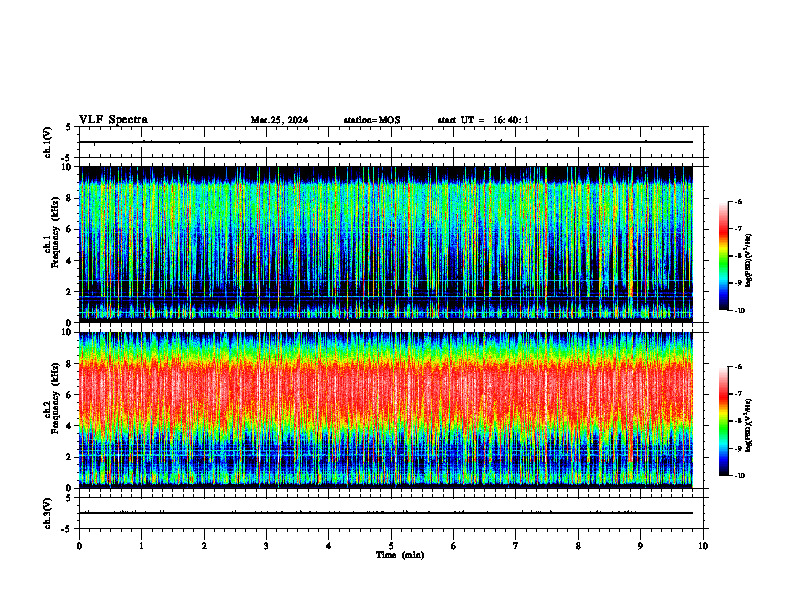Click inside the ch.1 spectrogram panel
Image resolution: width=792 pixels, height=612 pixels.
coord(386,244)
